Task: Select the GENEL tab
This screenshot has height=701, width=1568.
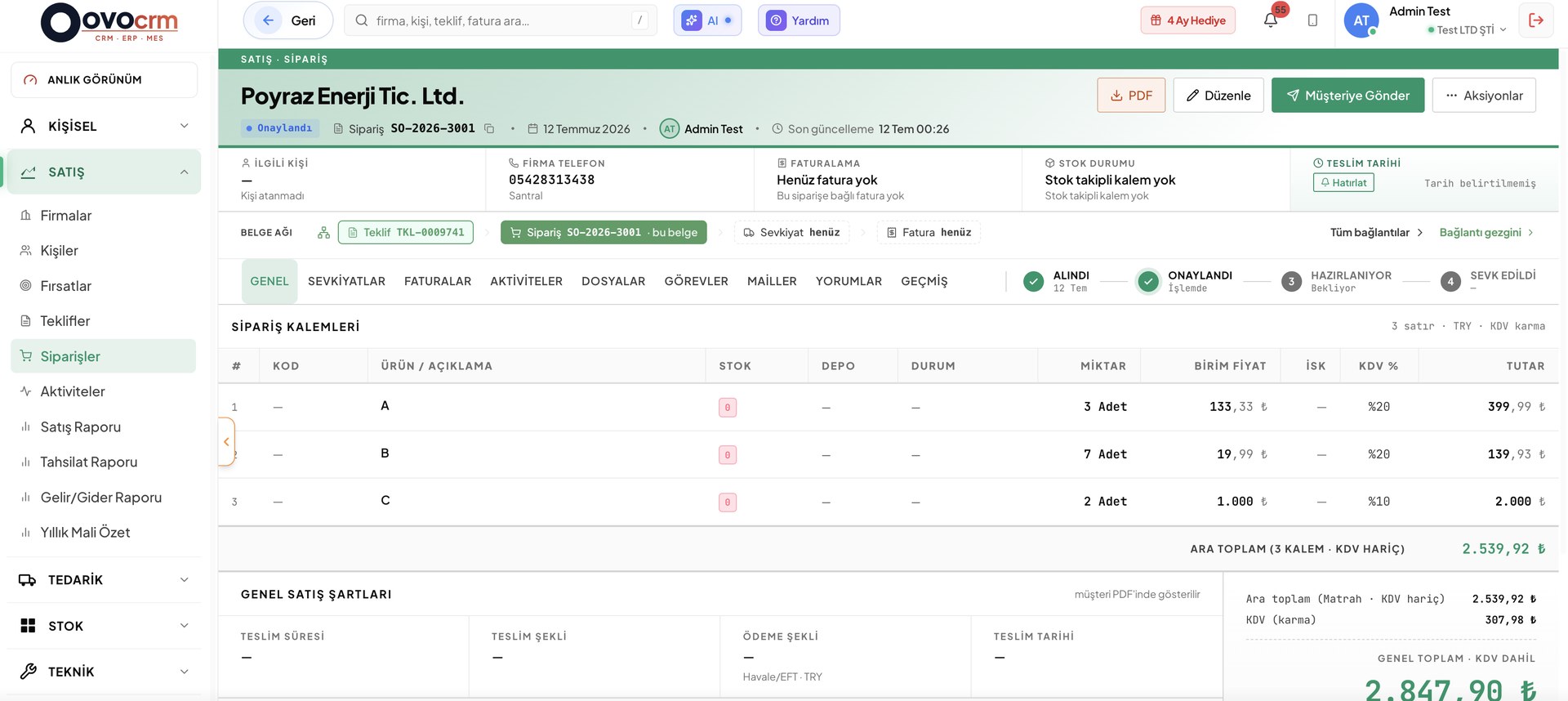Action: pyautogui.click(x=269, y=281)
